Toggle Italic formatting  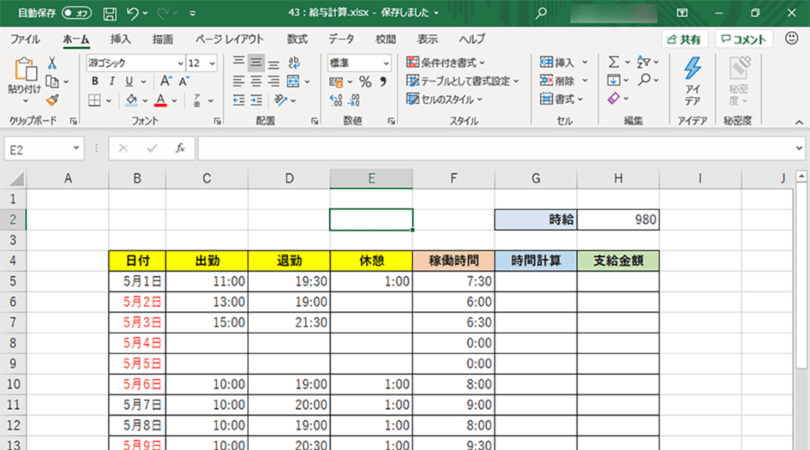pyautogui.click(x=111, y=81)
